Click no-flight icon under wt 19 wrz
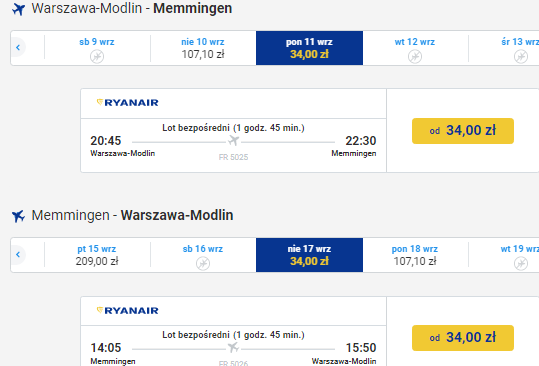The width and height of the screenshot is (539, 366). coord(521,264)
